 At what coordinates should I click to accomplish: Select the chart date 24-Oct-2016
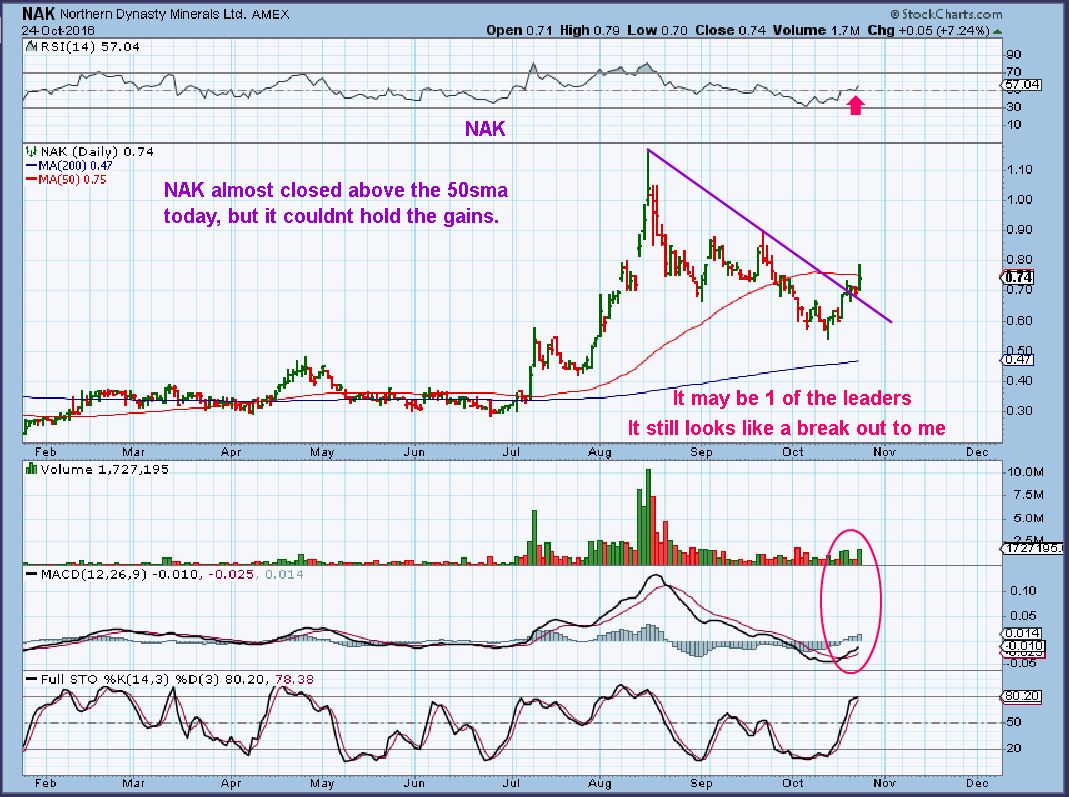[58, 31]
